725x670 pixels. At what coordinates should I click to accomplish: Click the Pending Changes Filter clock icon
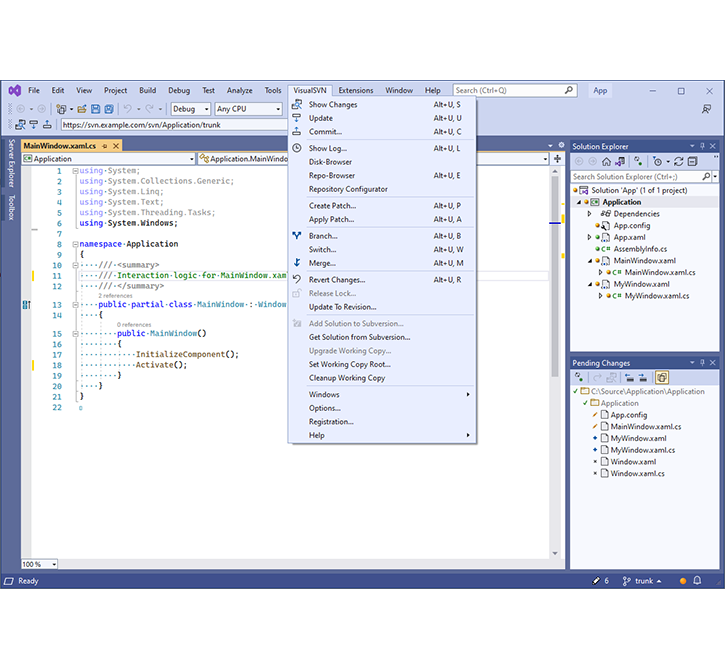coord(657,161)
